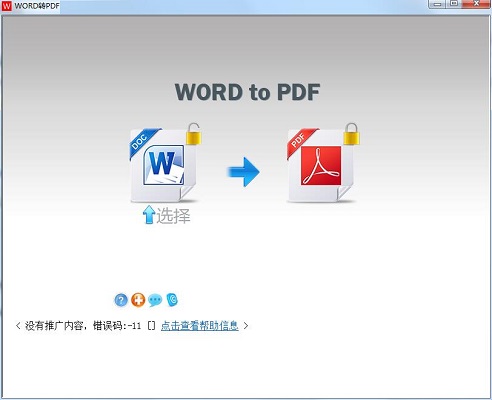
Task: Click the 选择 select file button
Action: [166, 215]
